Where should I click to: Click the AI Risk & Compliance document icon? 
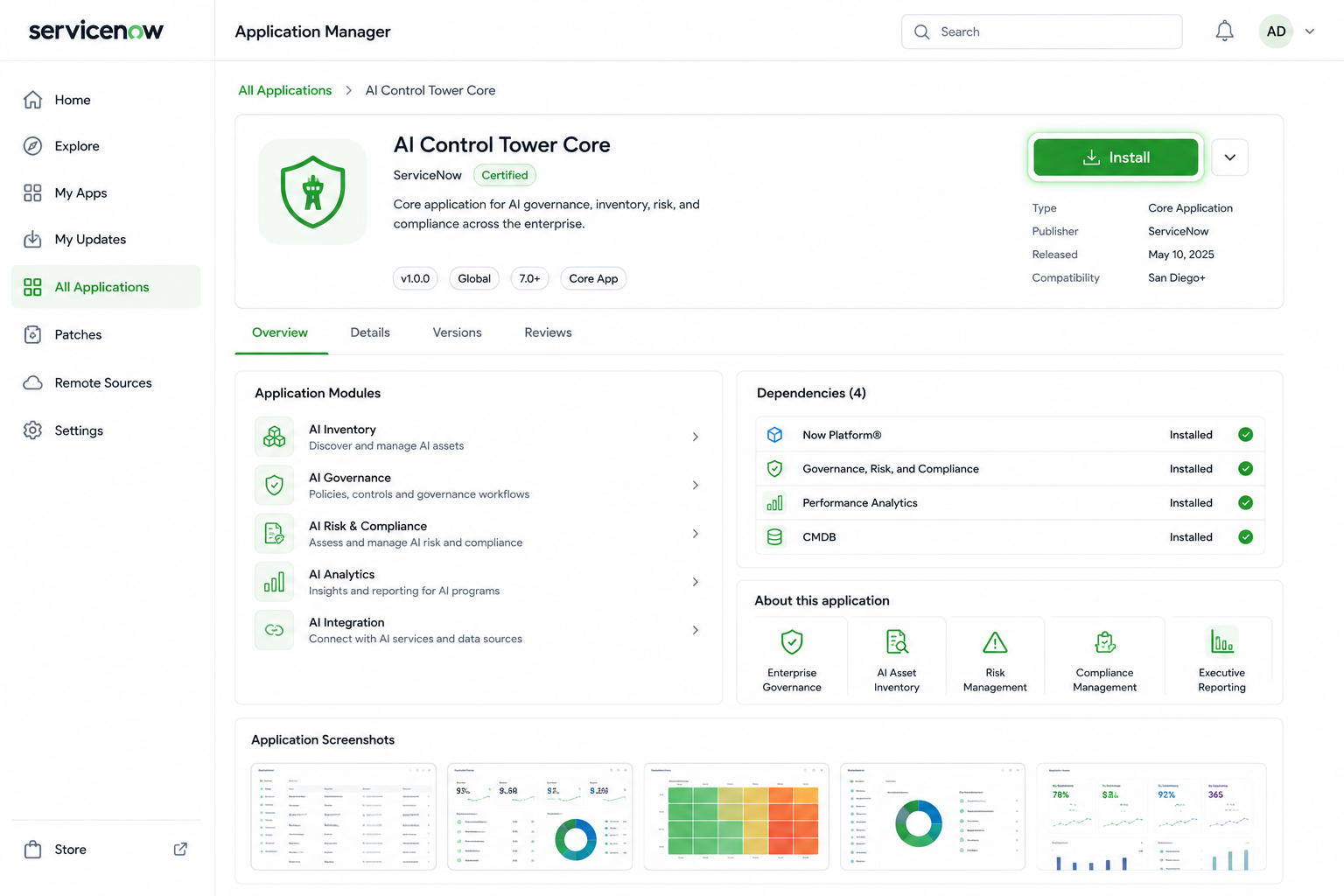click(x=274, y=533)
